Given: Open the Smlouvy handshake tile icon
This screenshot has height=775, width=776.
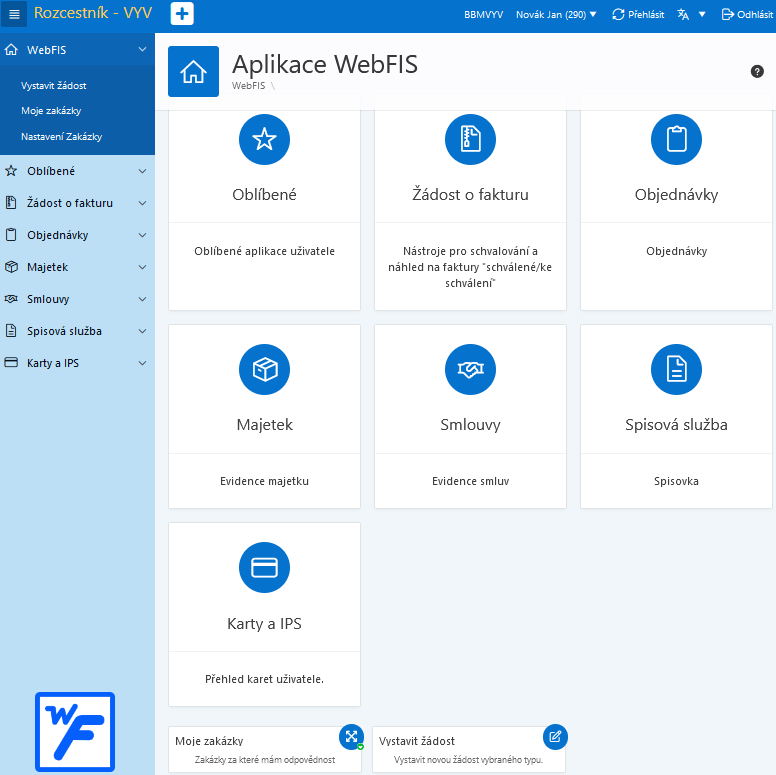Looking at the screenshot, I should click(x=470, y=370).
